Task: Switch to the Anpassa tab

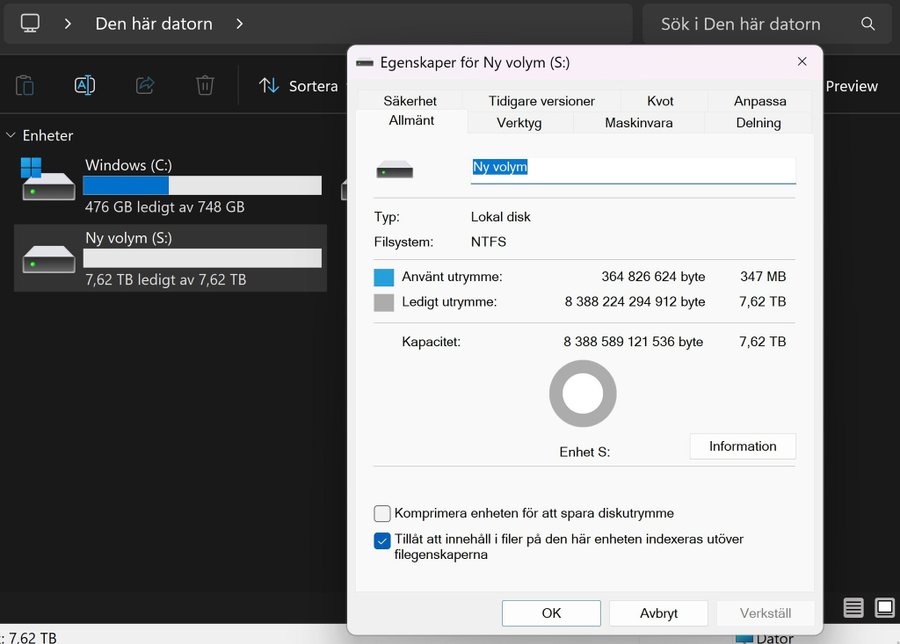Action: pos(760,101)
